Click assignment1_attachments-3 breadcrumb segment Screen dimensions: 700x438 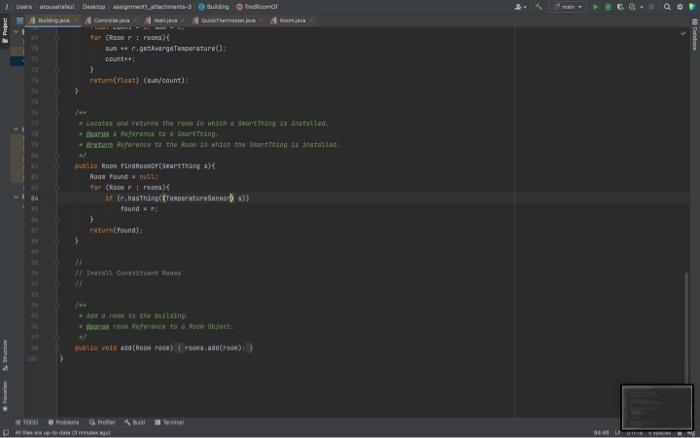pyautogui.click(x=152, y=7)
